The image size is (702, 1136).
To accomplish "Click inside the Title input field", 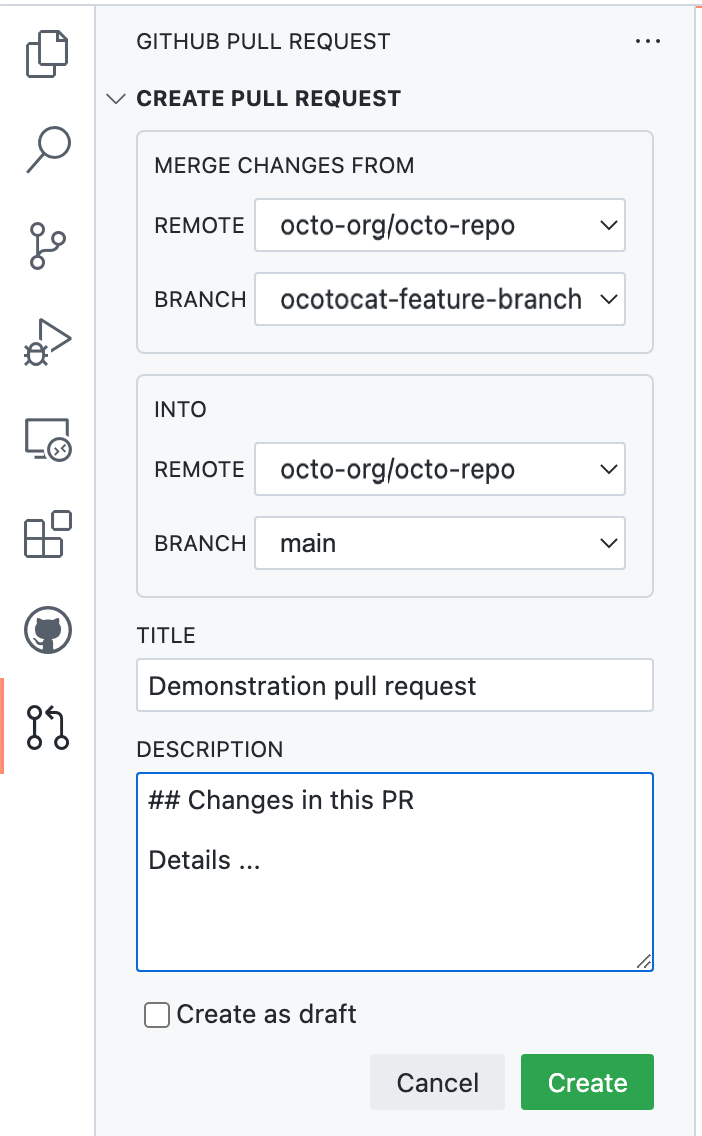I will (x=395, y=685).
